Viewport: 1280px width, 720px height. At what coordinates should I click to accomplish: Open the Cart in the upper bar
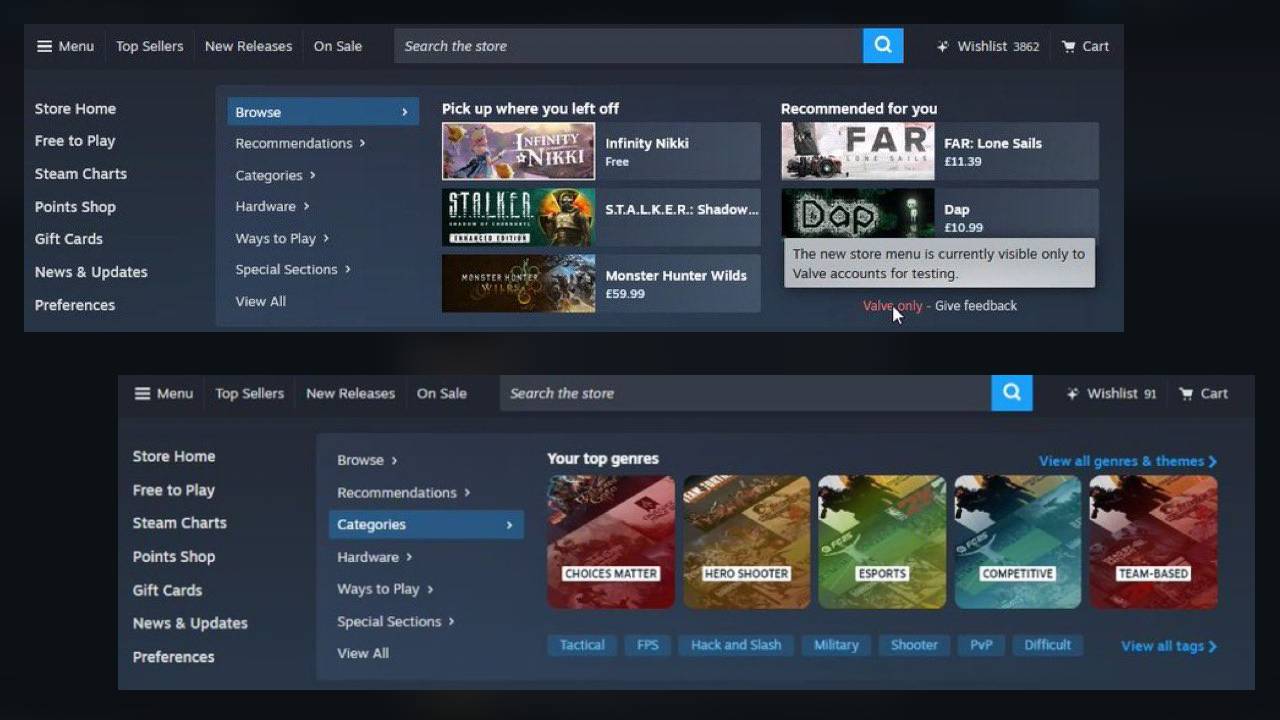click(1085, 46)
